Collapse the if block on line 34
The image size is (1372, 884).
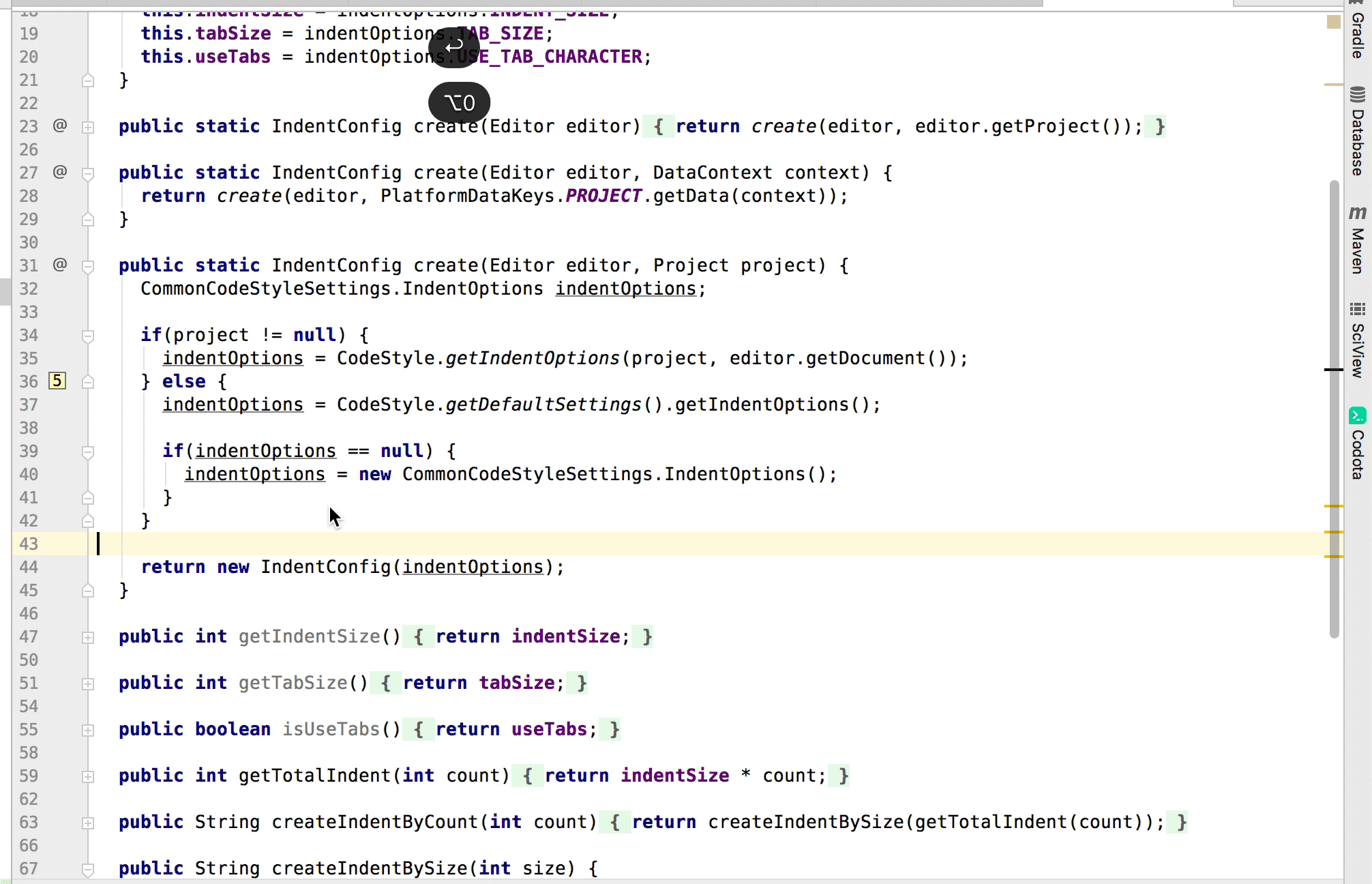tap(88, 336)
